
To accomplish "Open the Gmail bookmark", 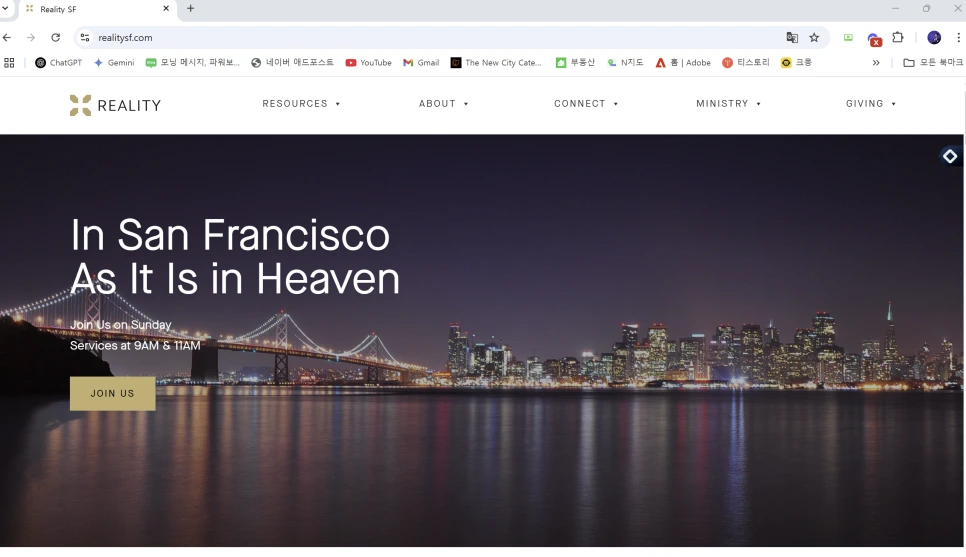I will [x=421, y=63].
